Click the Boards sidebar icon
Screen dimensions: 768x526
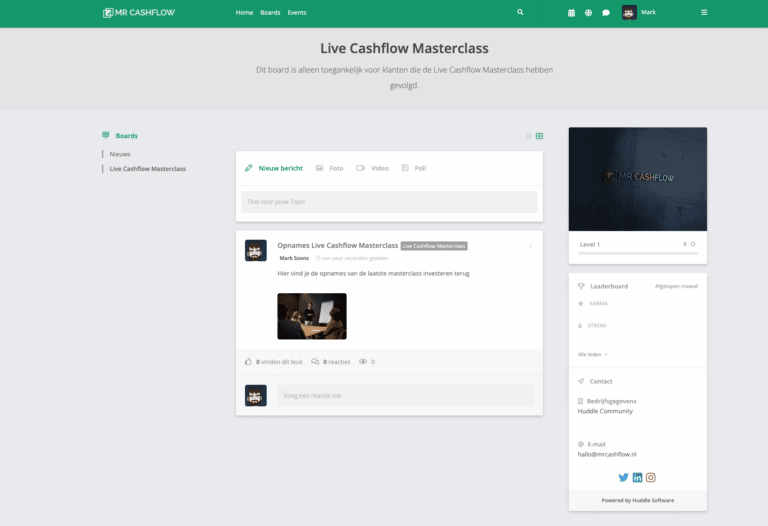point(105,135)
